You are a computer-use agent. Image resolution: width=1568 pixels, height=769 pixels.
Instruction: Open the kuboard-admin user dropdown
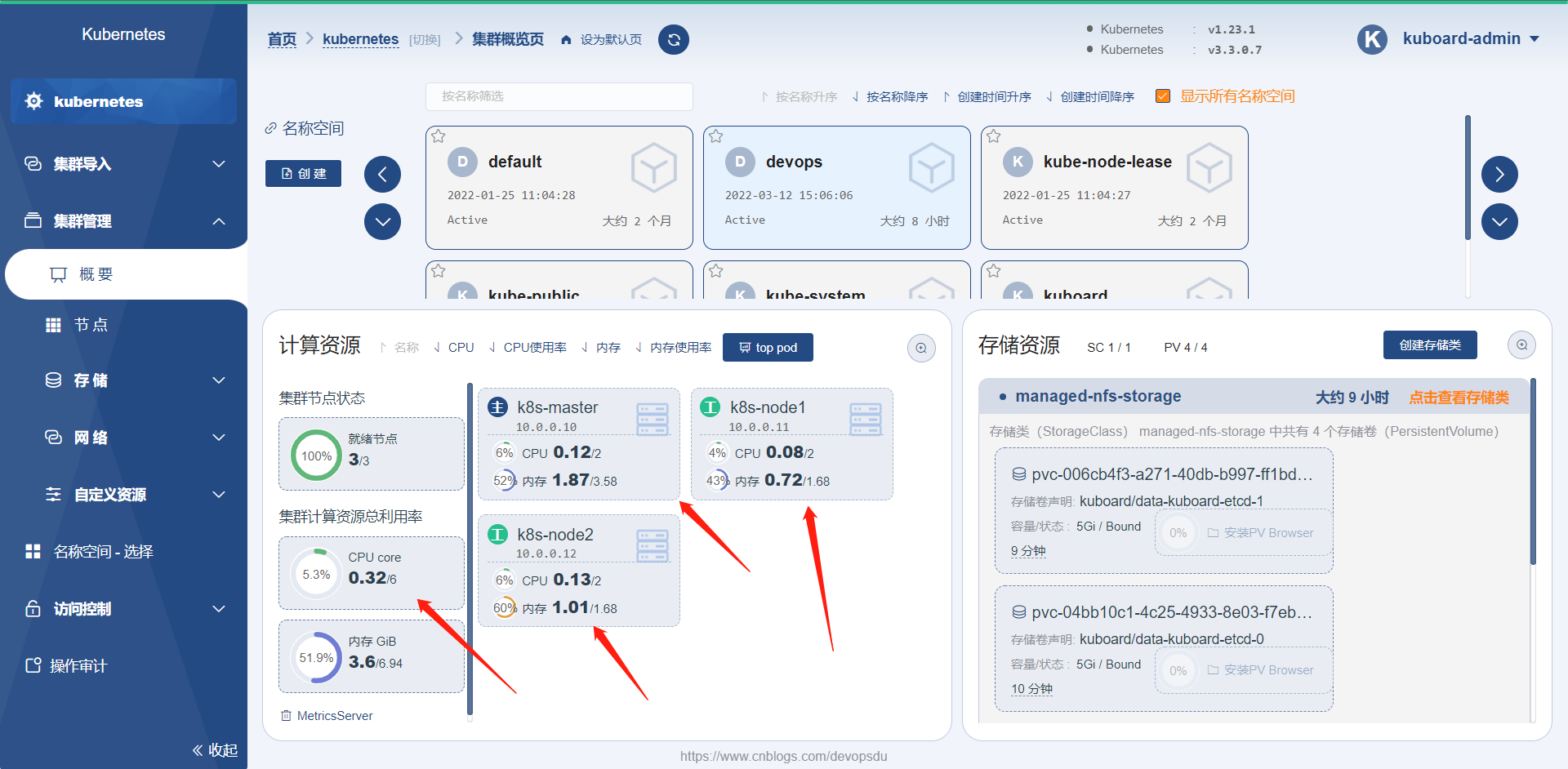point(1471,38)
